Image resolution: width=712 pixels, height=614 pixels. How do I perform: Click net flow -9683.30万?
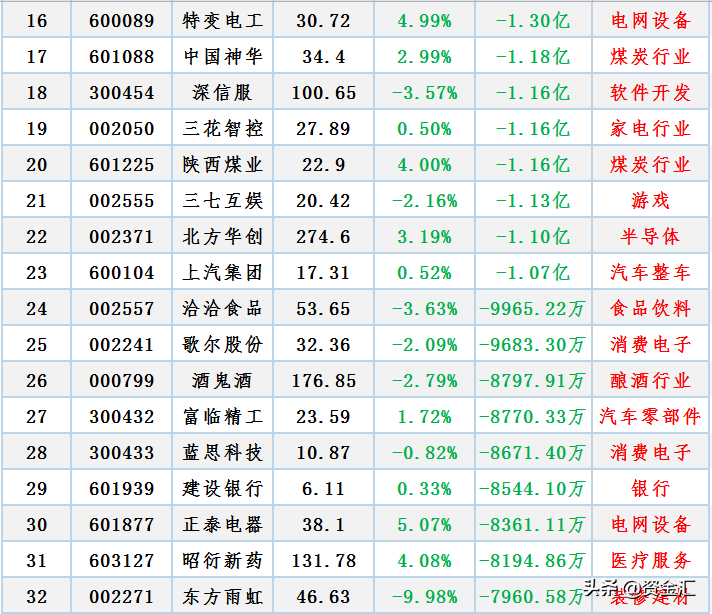coord(533,345)
